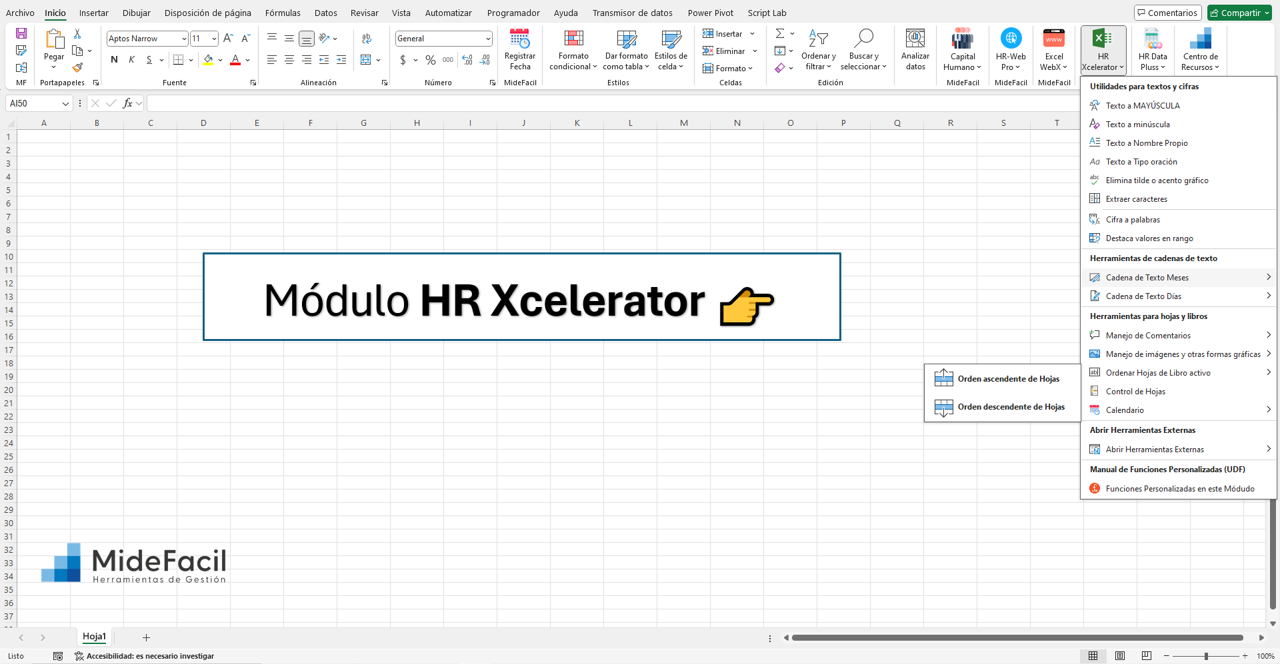
Task: Expand the Name Box AI50 dropdown
Action: point(66,103)
